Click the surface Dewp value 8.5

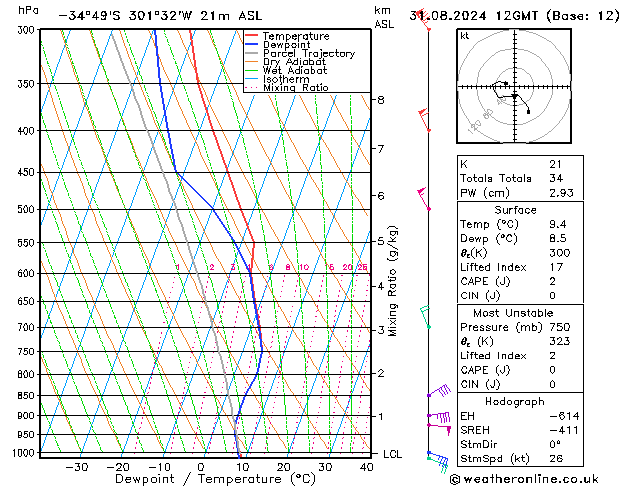coord(558,238)
